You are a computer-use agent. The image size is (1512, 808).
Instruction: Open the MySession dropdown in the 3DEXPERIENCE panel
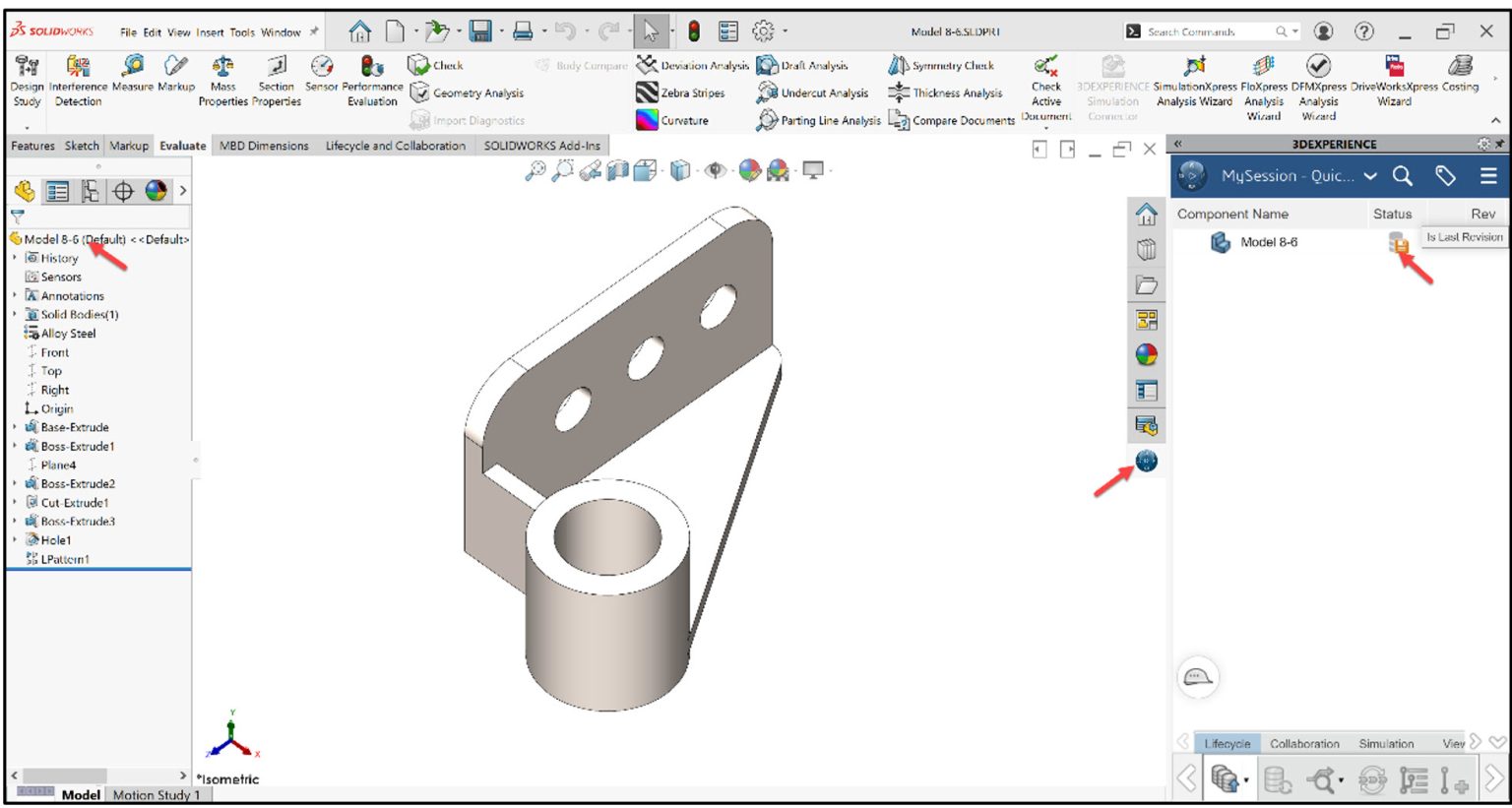pyautogui.click(x=1370, y=175)
